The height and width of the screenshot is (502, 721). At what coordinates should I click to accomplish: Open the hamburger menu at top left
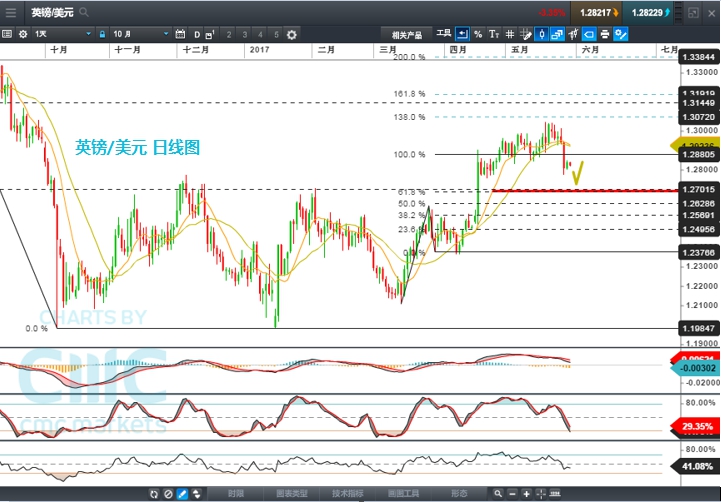click(x=12, y=13)
